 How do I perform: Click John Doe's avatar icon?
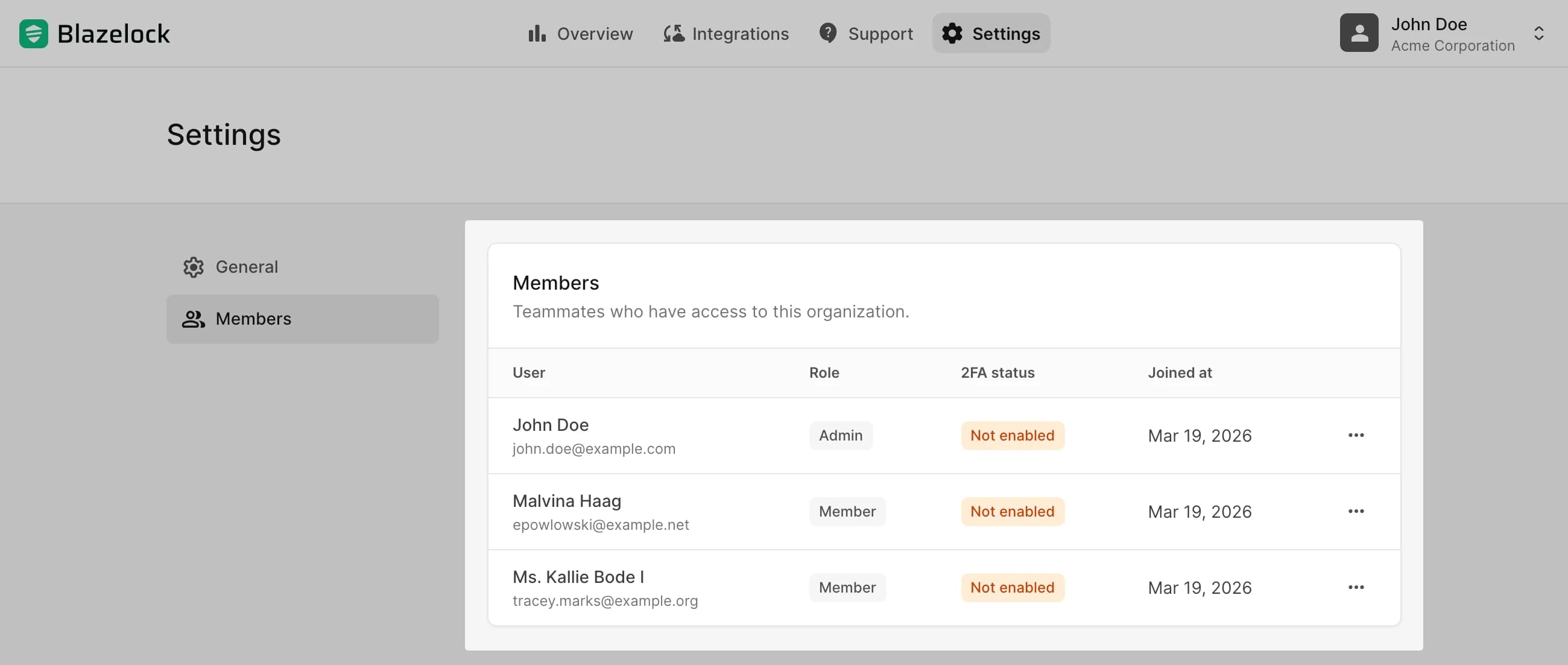point(1358,33)
